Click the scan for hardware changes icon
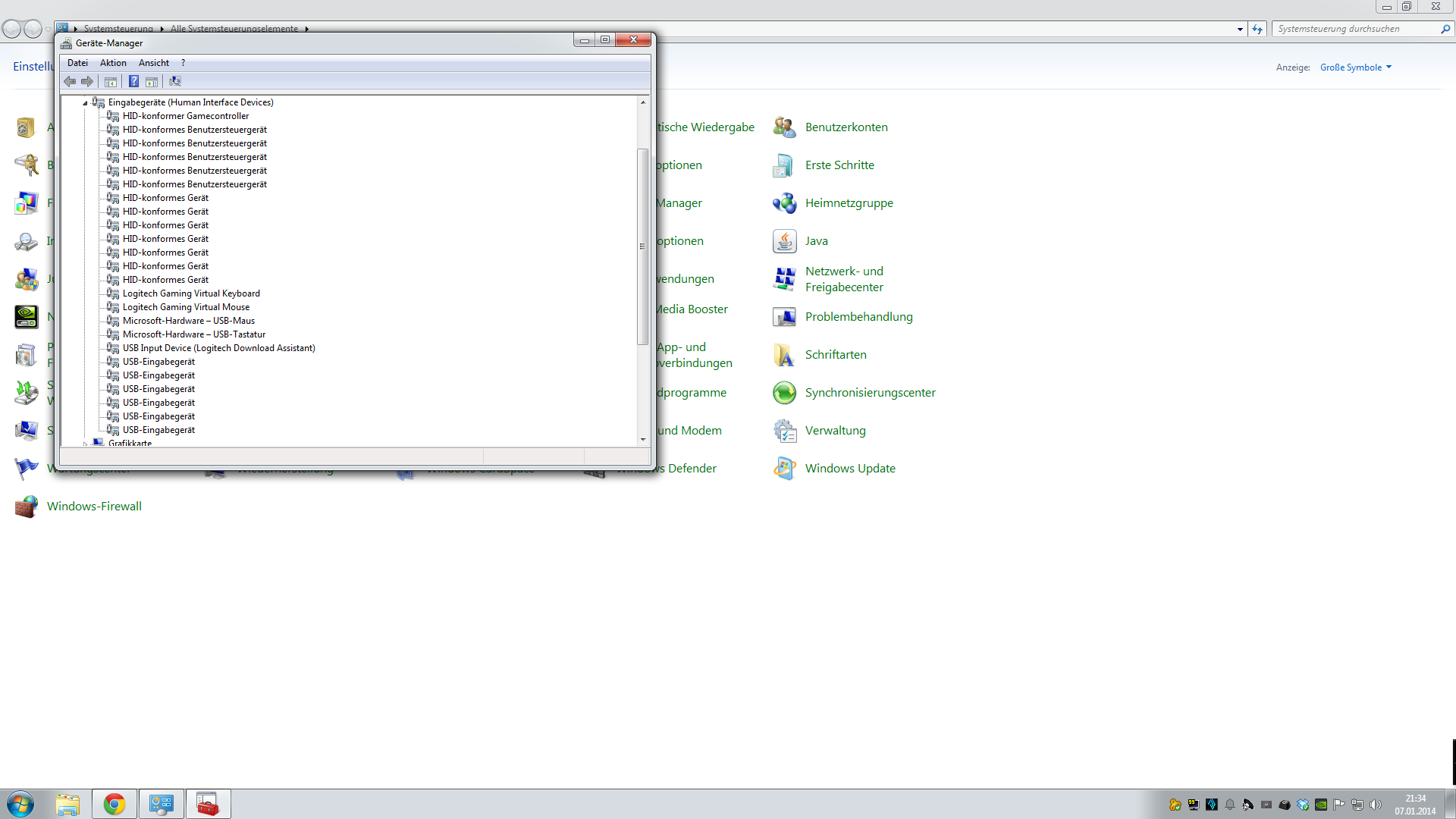This screenshot has height=819, width=1456. pos(175,81)
